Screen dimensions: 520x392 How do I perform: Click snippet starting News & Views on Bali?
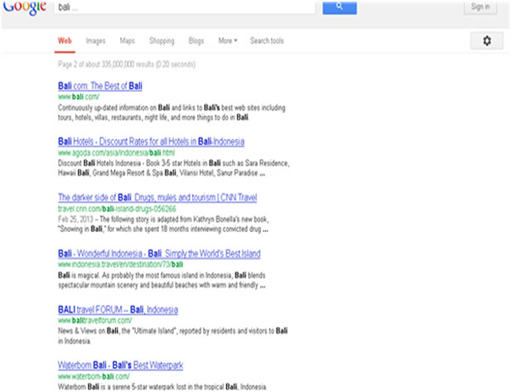[173, 336]
